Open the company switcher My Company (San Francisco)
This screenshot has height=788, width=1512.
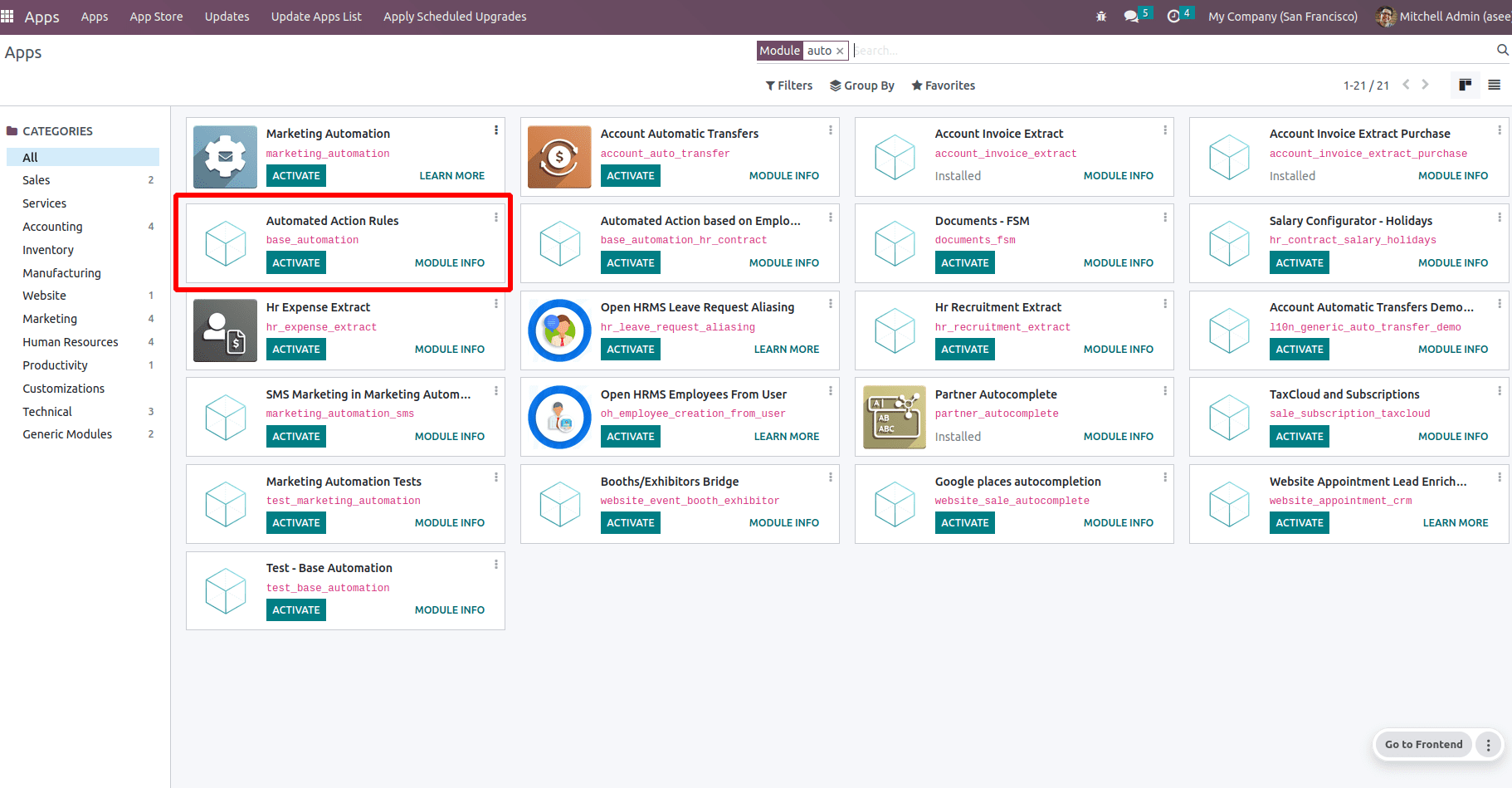tap(1283, 17)
